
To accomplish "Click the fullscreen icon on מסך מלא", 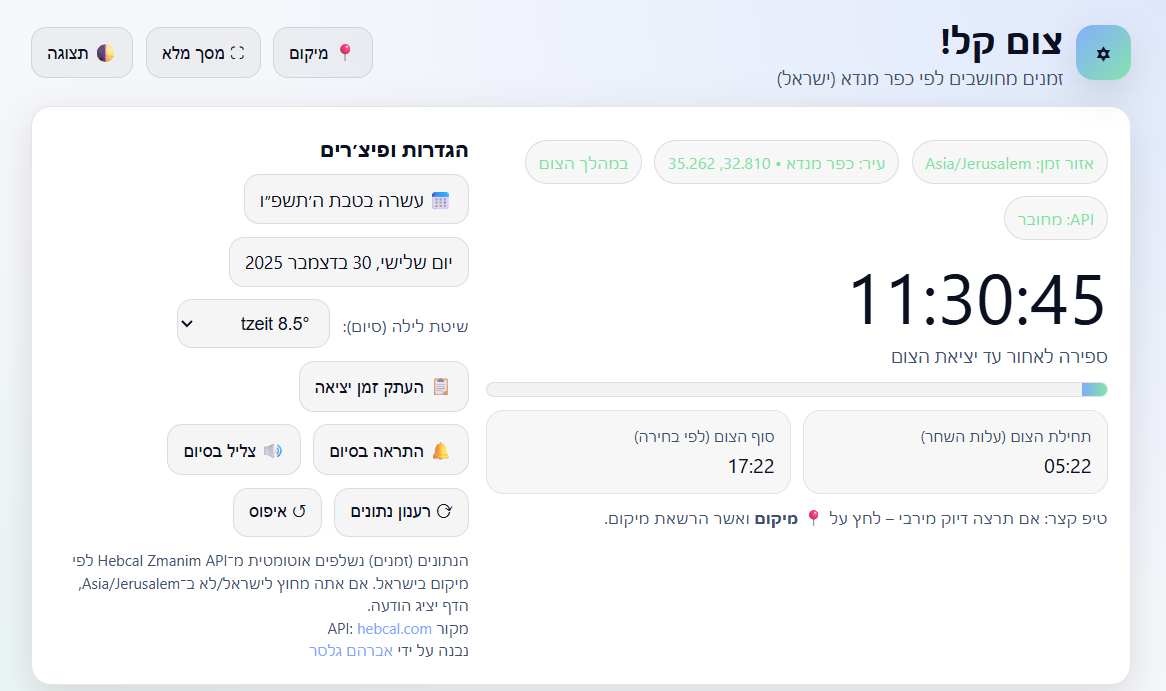I will click(x=237, y=52).
